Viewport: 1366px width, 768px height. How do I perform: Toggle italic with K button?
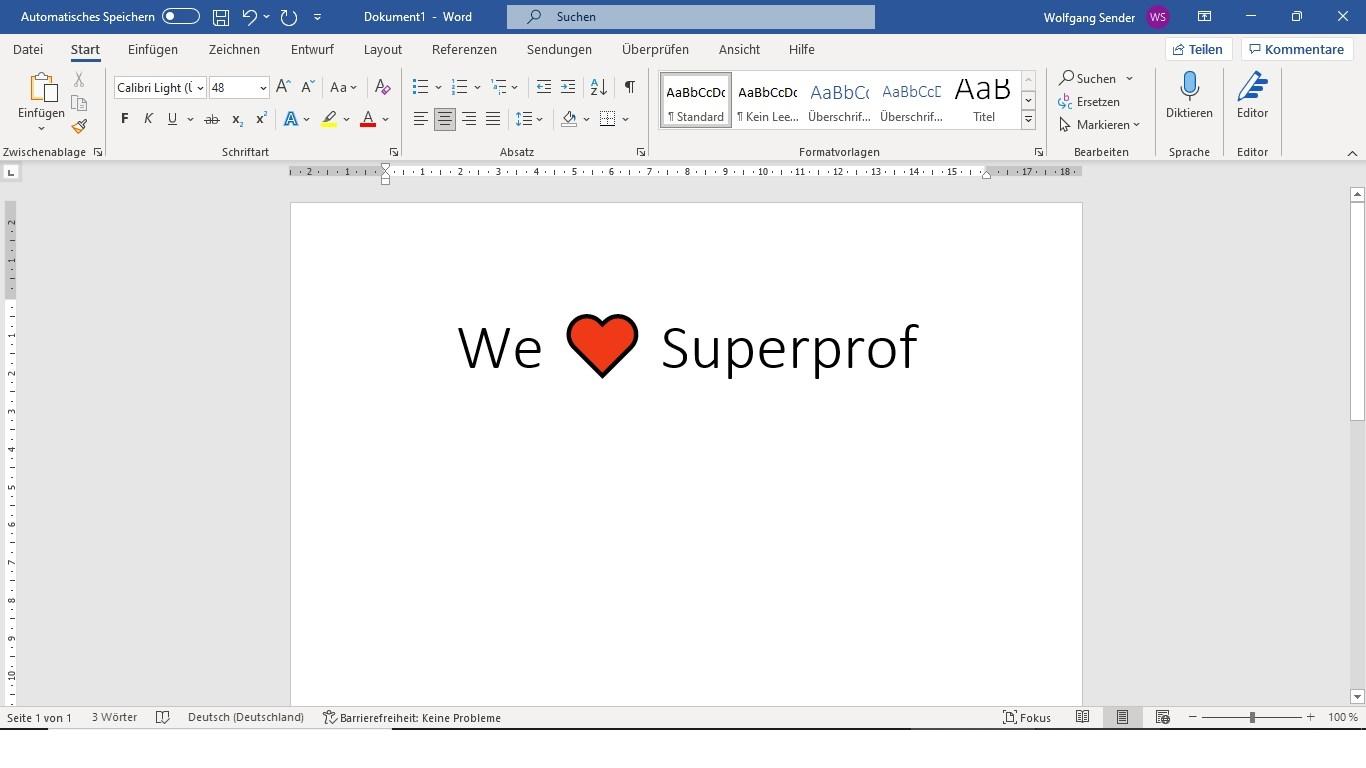coord(148,119)
